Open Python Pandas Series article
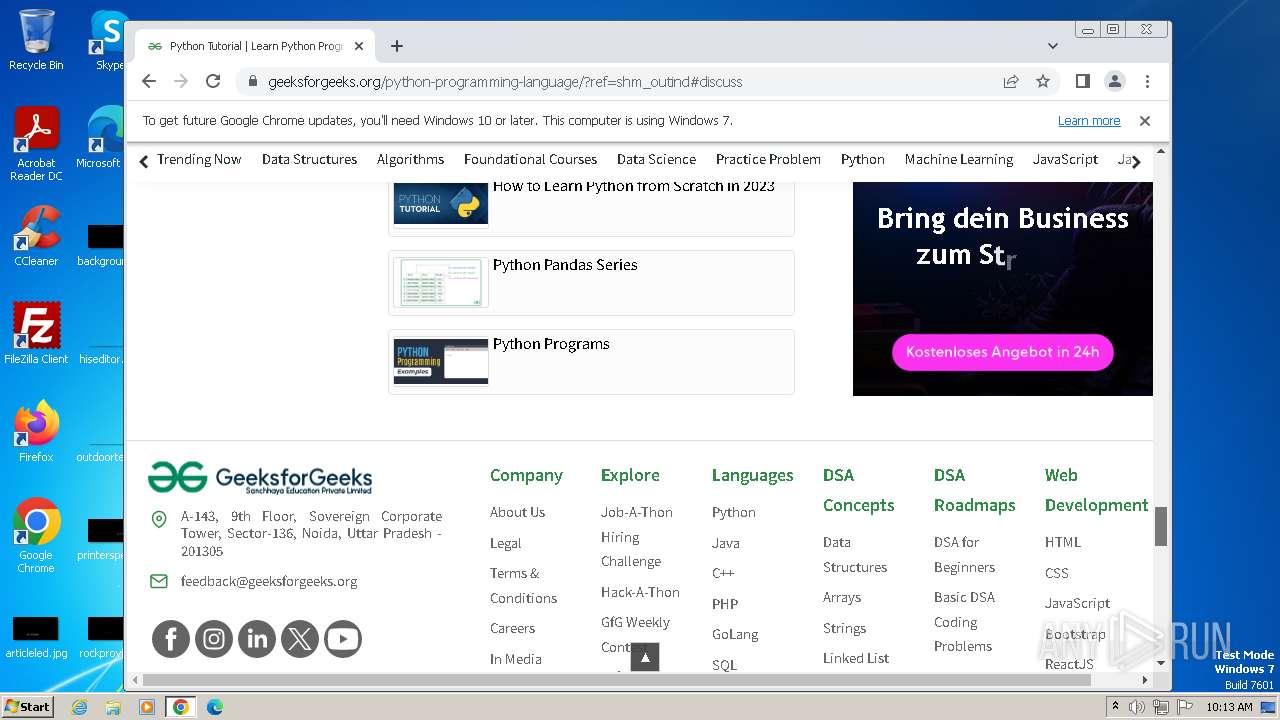 565,265
